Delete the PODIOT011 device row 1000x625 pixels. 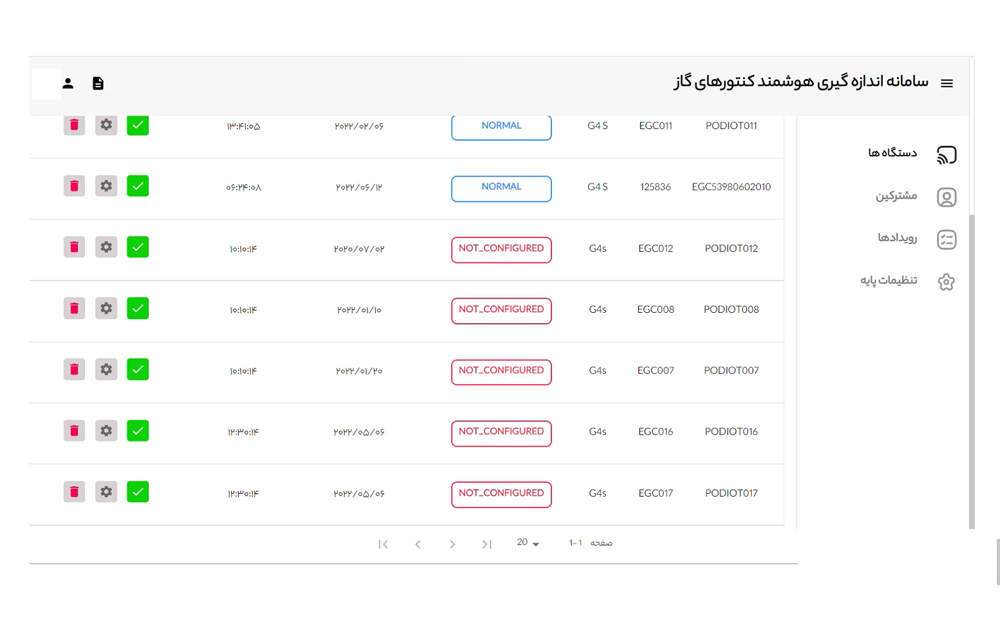(74, 125)
